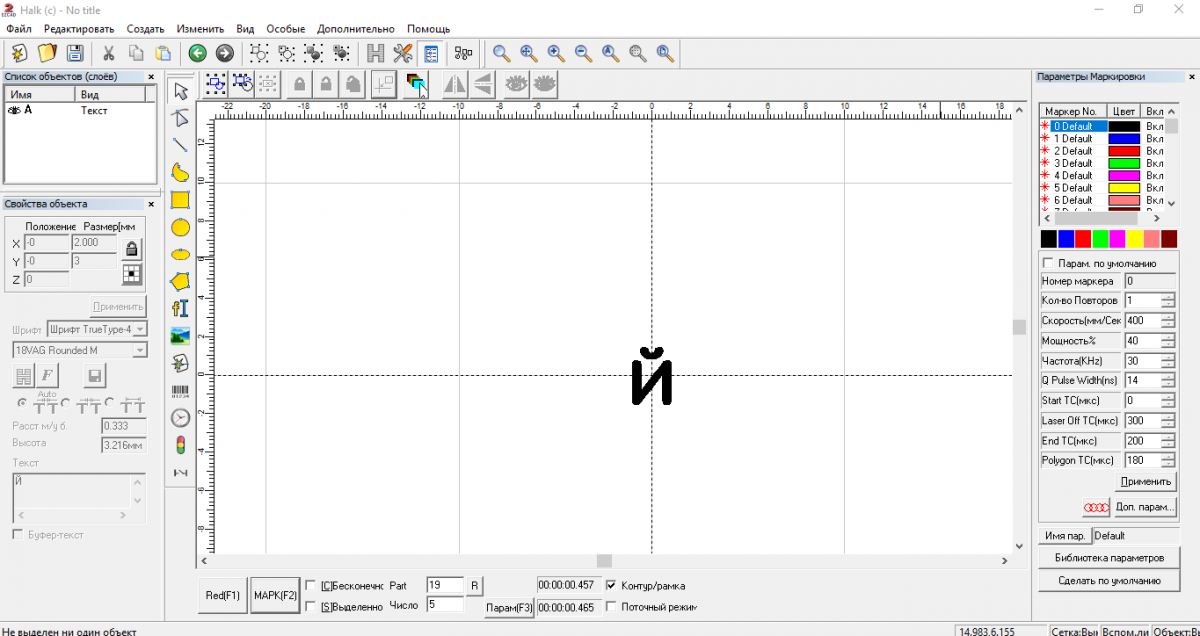This screenshot has width=1200, height=636.
Task: Click the green undo arrow button
Action: pos(197,53)
